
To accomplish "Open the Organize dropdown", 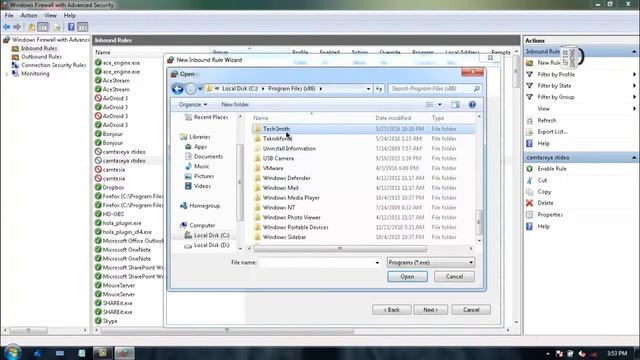I will point(193,105).
